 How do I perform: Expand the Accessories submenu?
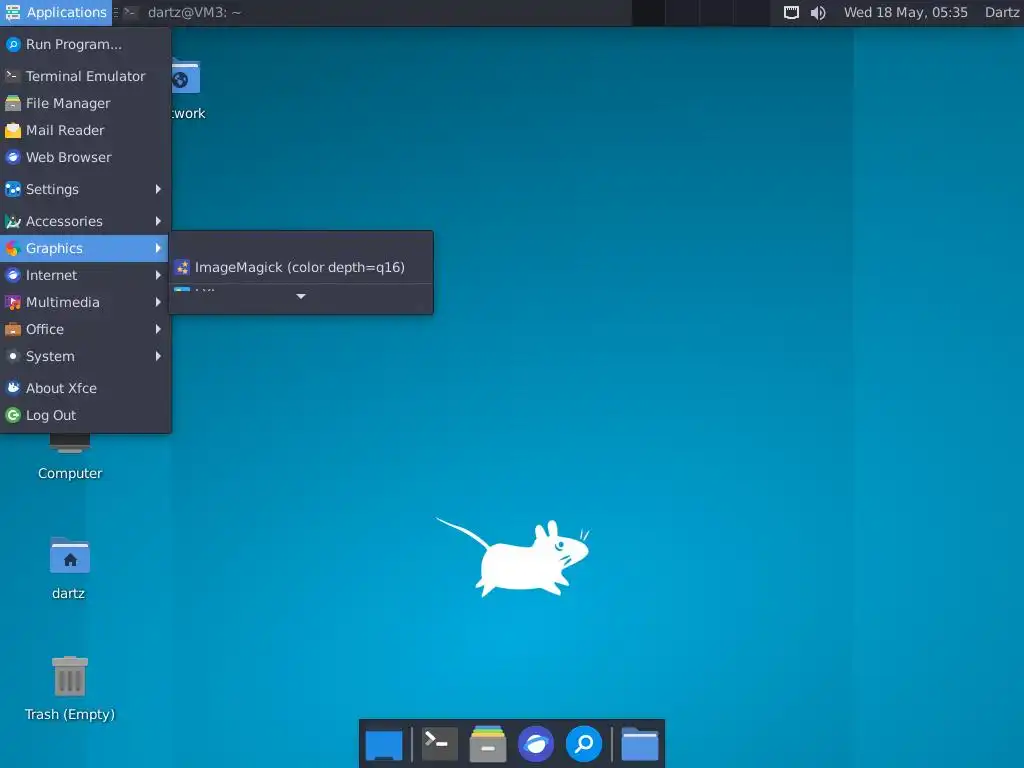point(85,221)
